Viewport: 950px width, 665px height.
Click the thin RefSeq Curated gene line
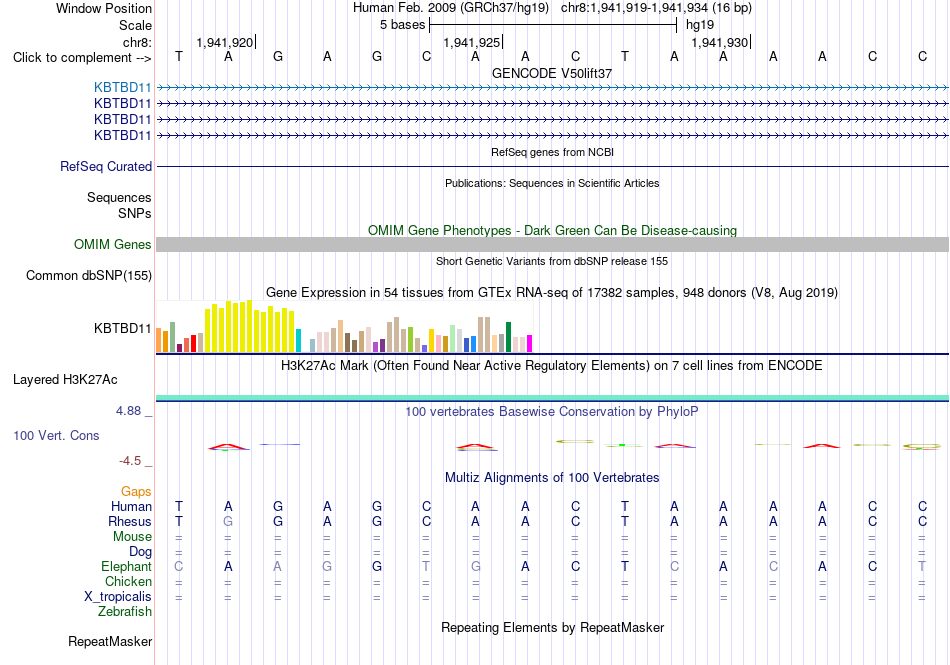pyautogui.click(x=552, y=167)
